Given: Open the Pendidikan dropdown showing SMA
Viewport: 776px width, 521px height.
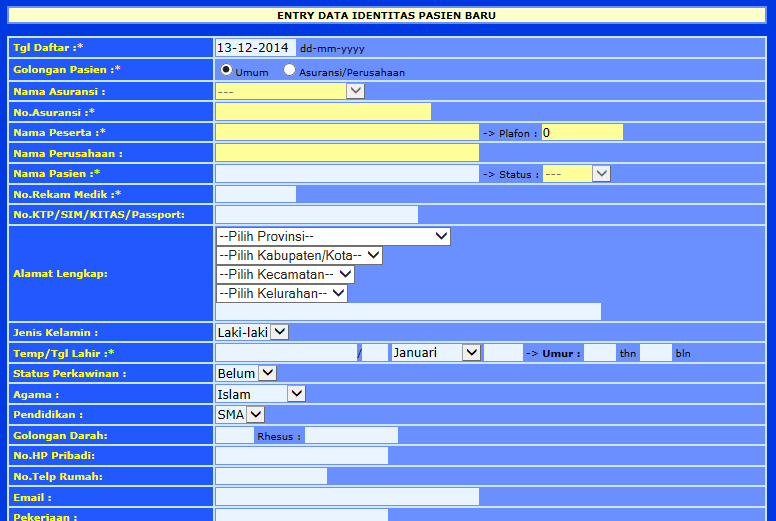Looking at the screenshot, I should tap(240, 414).
